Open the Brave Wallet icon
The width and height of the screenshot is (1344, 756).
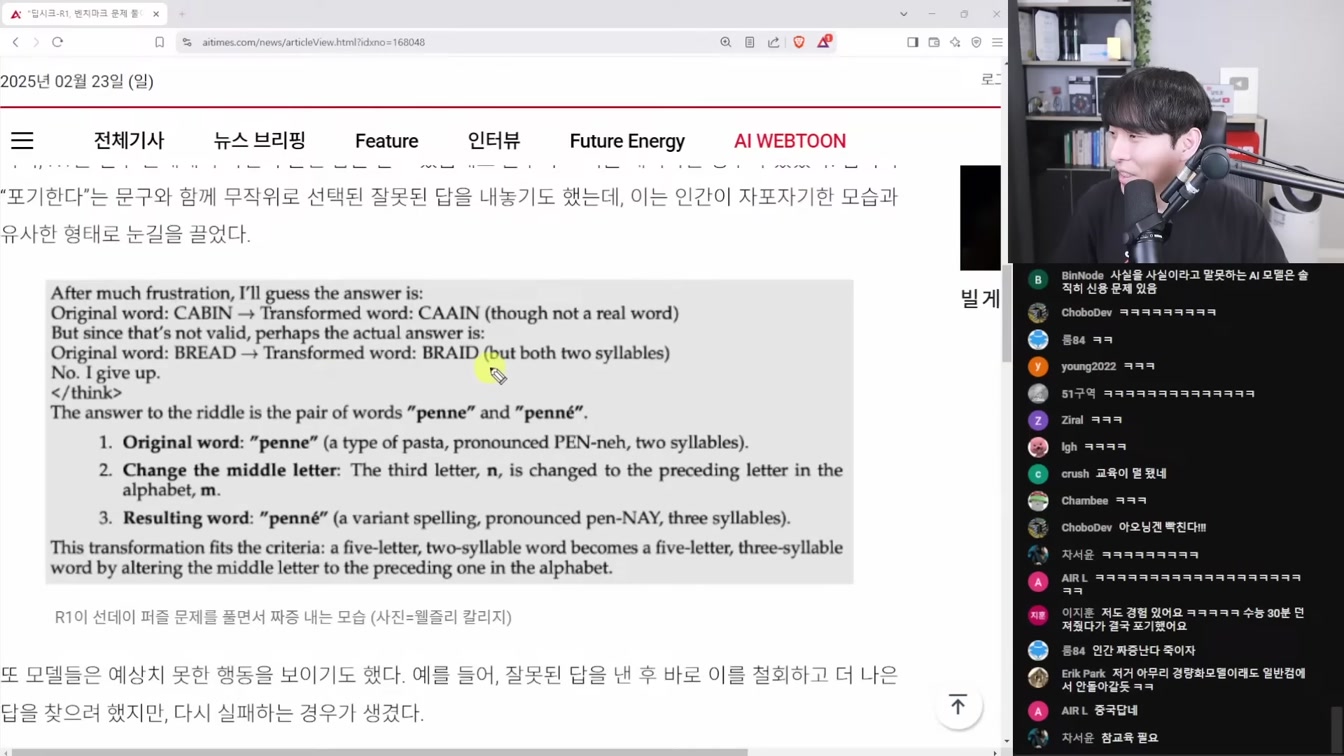coord(934,42)
